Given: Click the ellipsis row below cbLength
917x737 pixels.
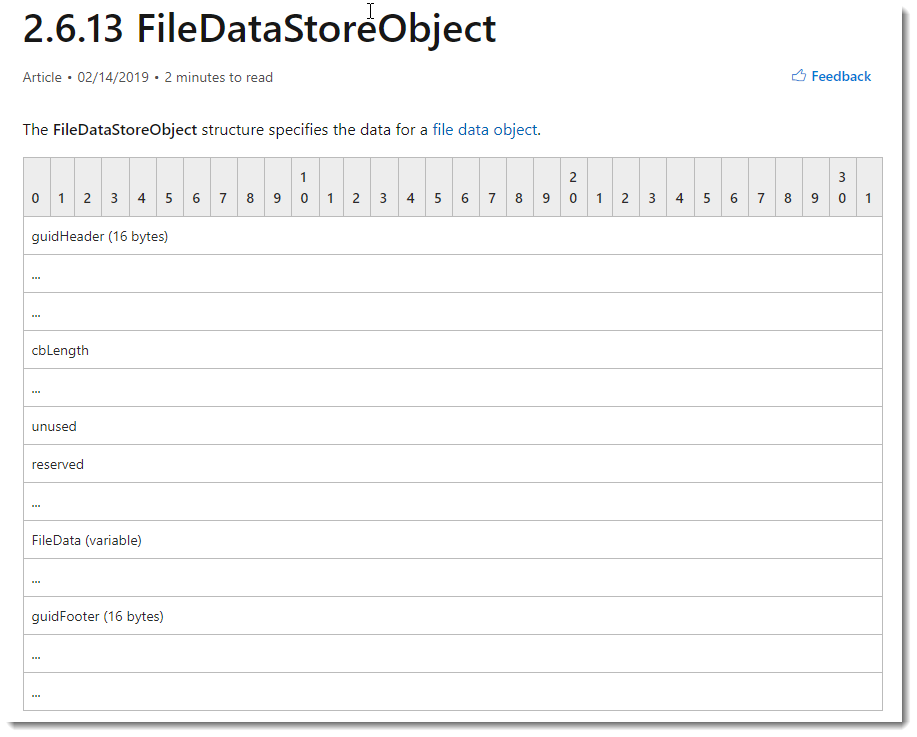Looking at the screenshot, I should (452, 389).
